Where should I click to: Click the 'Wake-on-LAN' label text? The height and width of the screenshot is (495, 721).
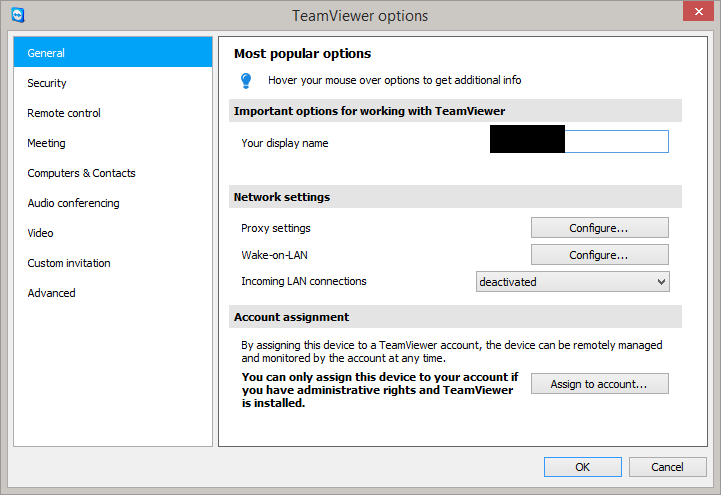click(x=275, y=255)
